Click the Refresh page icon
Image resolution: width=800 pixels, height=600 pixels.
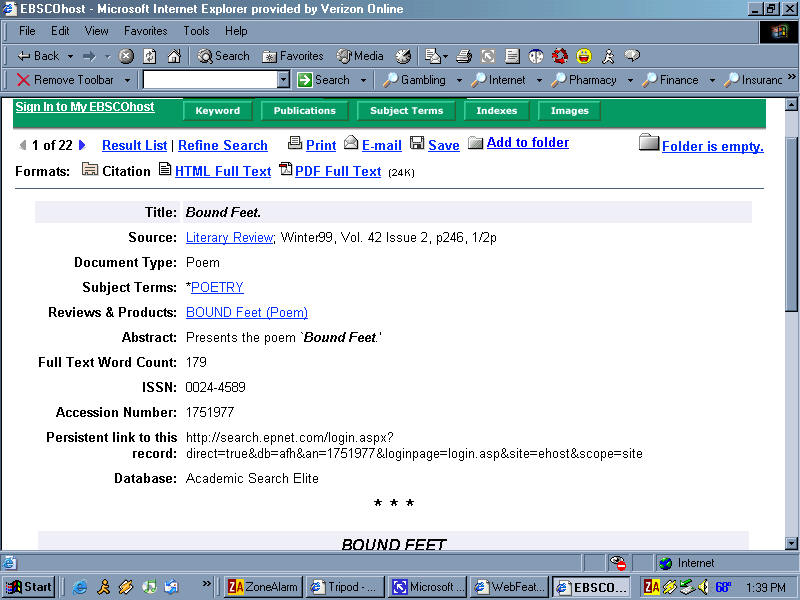(150, 56)
